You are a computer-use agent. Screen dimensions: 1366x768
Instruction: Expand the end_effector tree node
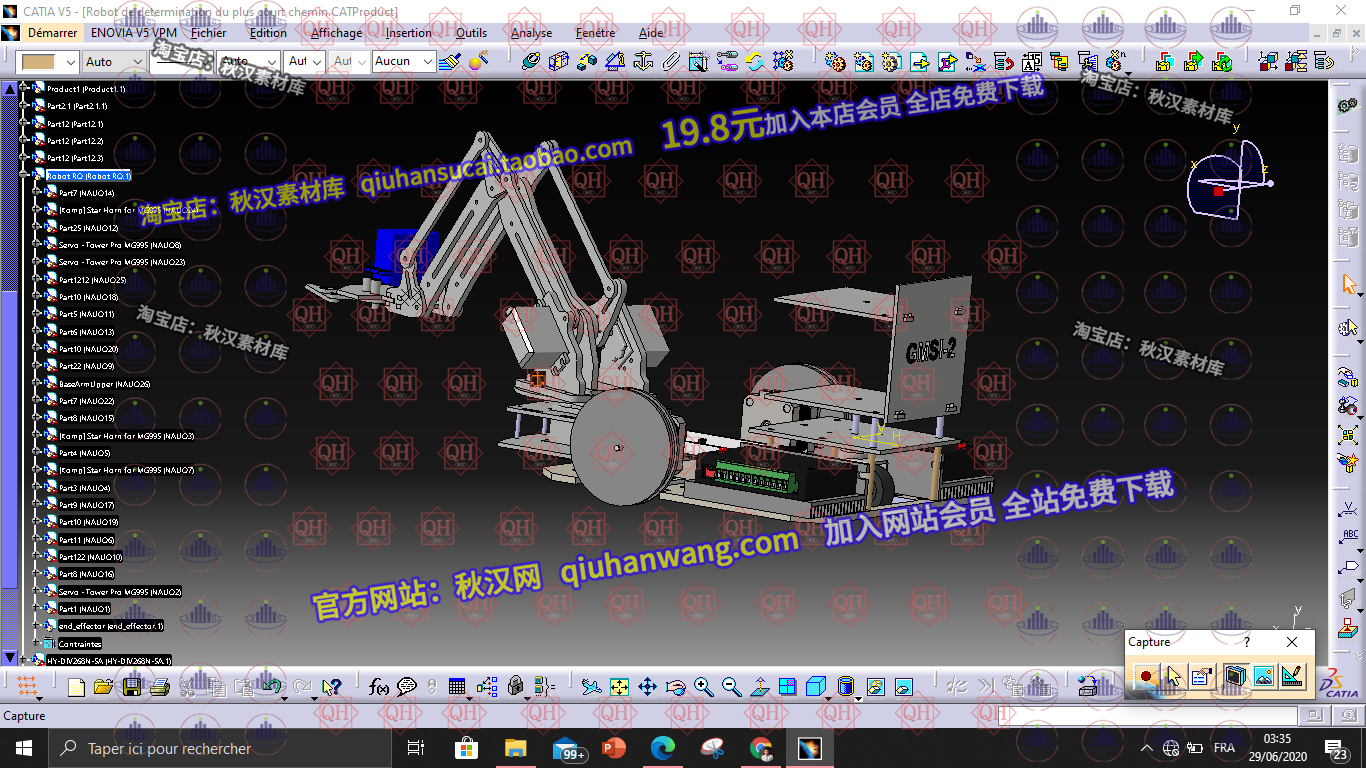(37, 626)
